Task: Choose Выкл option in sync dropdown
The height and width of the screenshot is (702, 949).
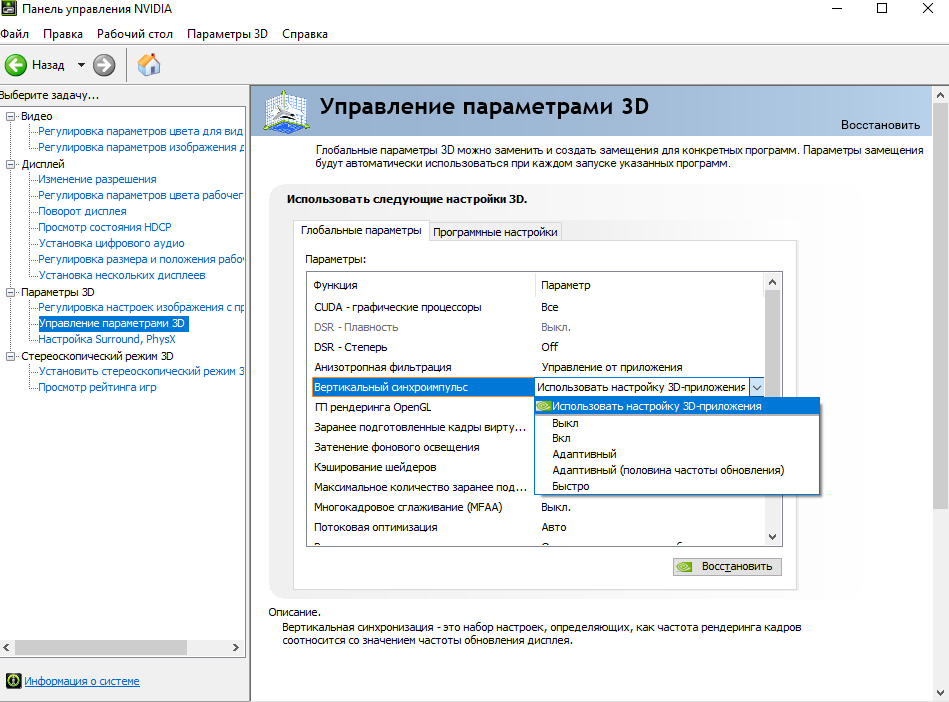Action: click(x=677, y=423)
